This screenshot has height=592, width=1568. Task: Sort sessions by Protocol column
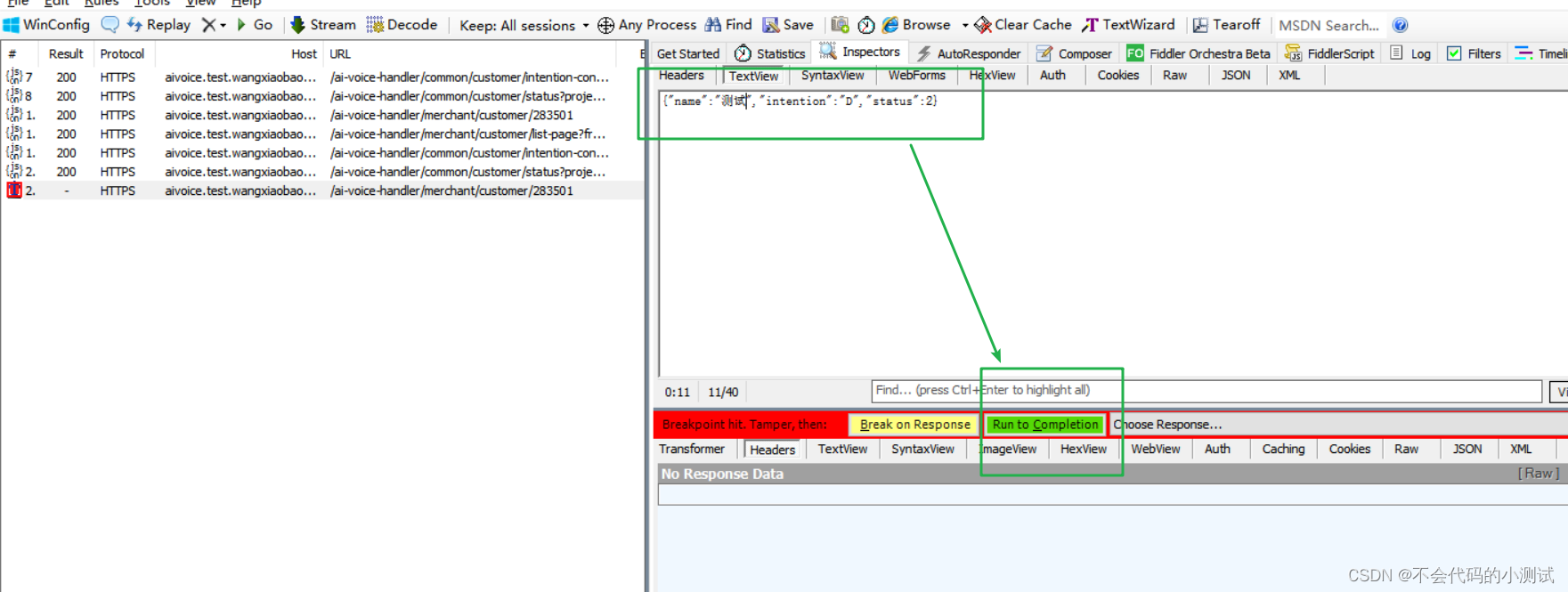[122, 54]
